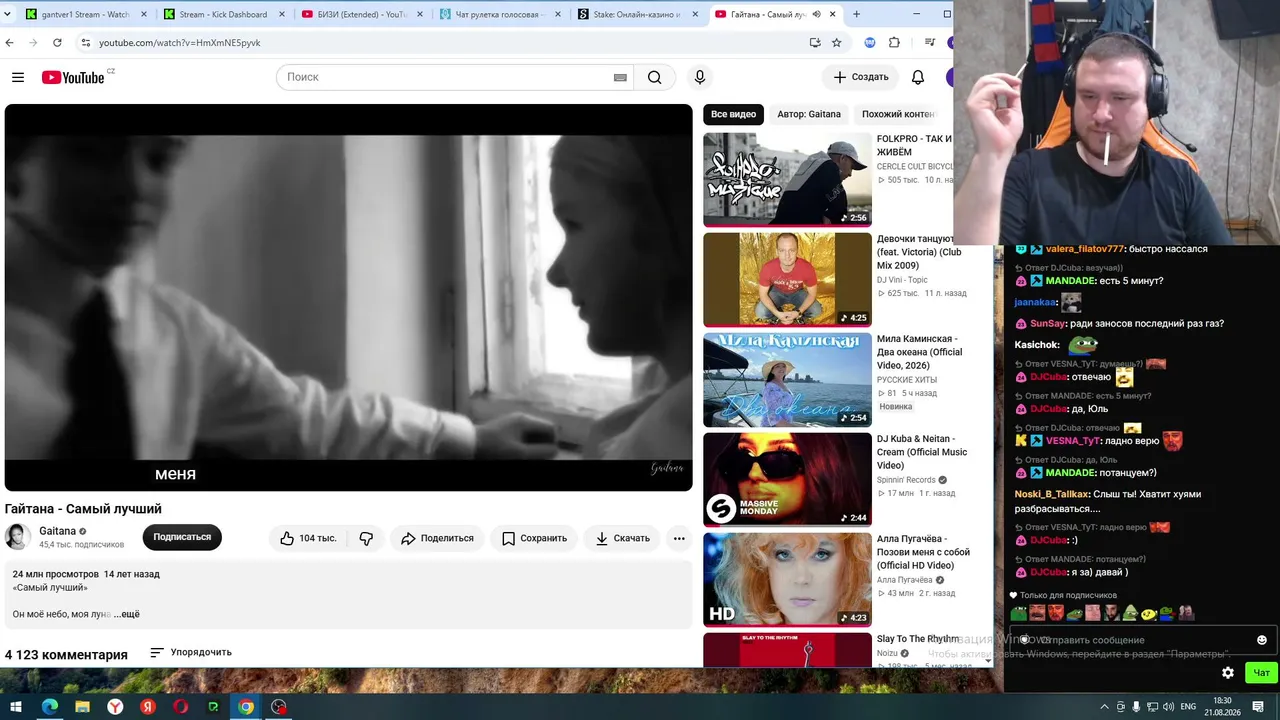Open Gaitana channel avatar
The height and width of the screenshot is (720, 1280).
point(17,537)
